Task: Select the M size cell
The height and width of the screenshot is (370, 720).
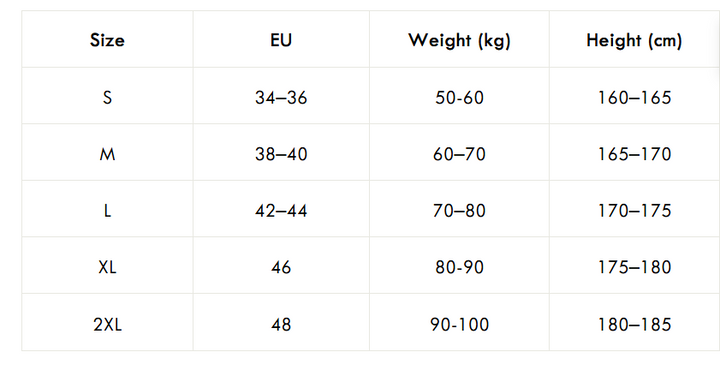Action: tap(107, 154)
